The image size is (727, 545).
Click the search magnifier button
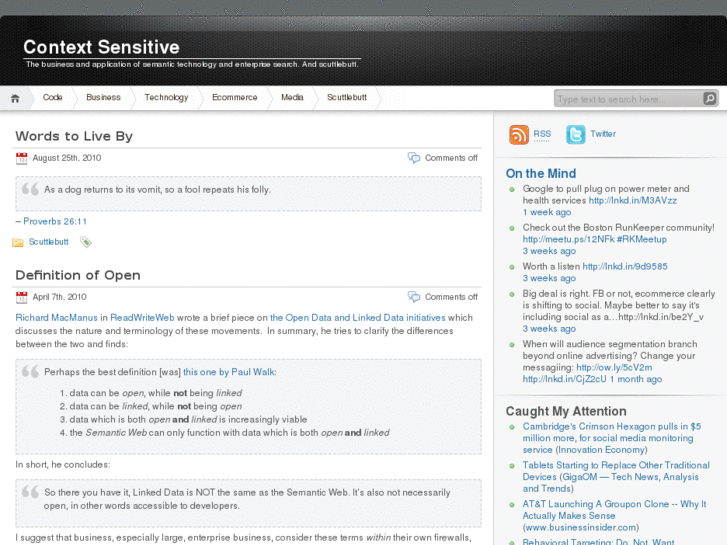709,98
